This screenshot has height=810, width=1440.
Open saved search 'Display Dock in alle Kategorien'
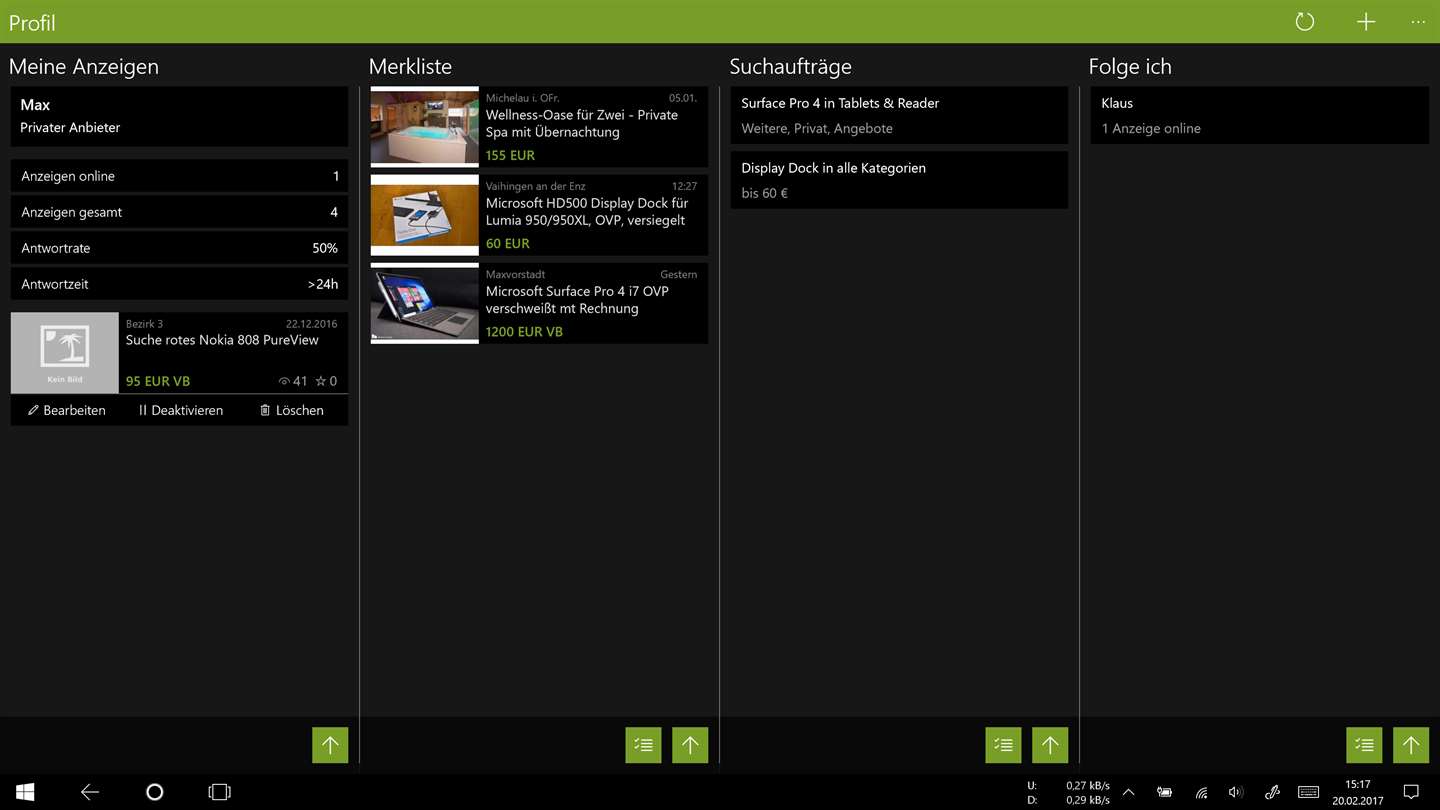[899, 180]
